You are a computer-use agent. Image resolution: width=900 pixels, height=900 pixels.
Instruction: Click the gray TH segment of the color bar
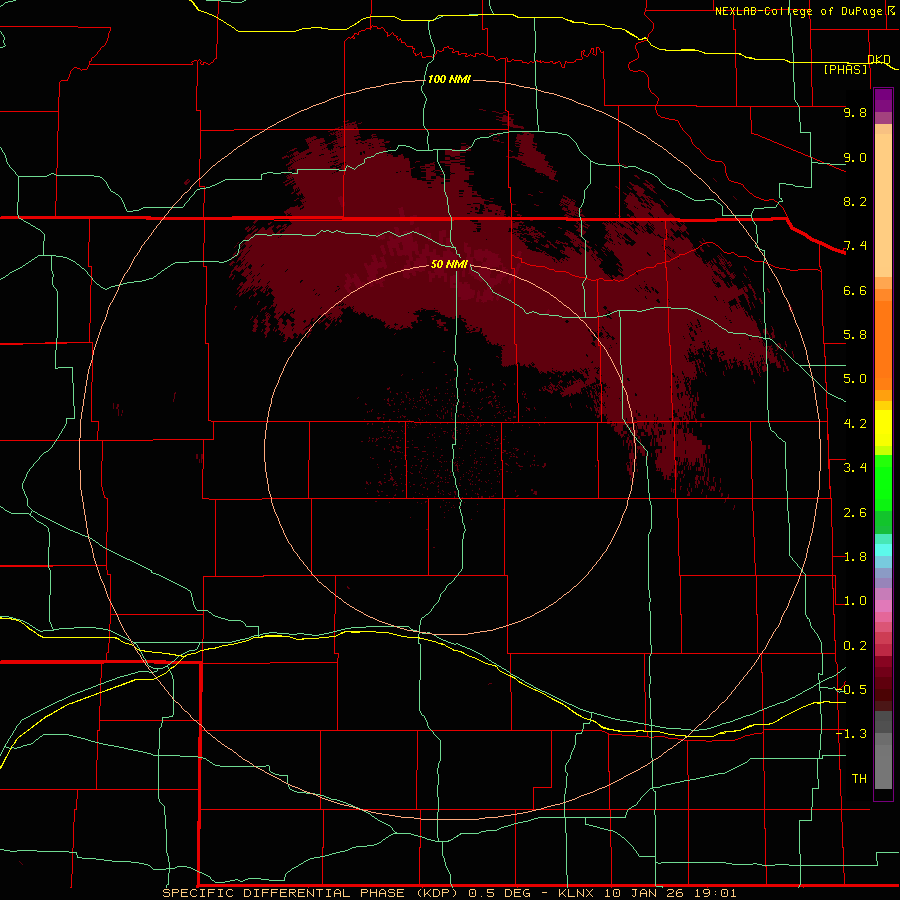(x=883, y=767)
